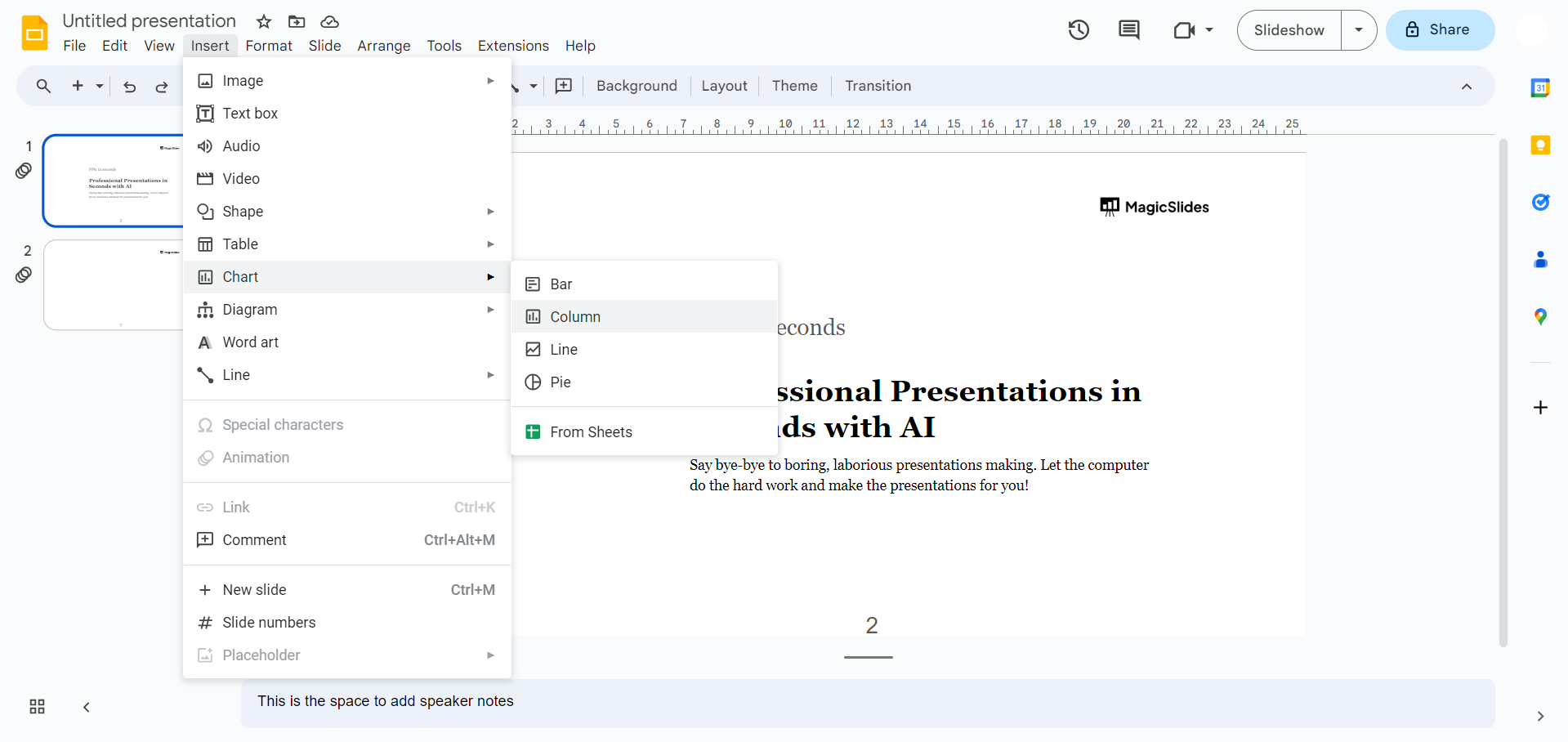Open version history clock icon
1568x742 pixels.
(x=1079, y=30)
